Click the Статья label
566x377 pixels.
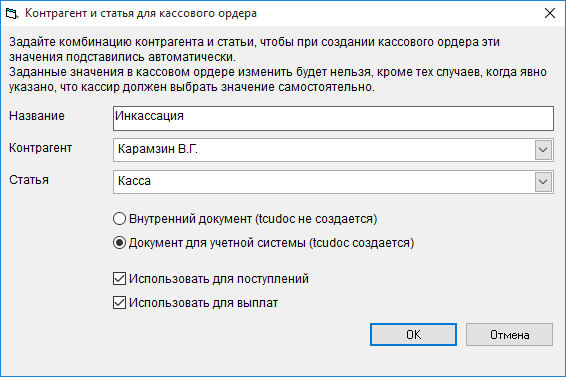click(x=29, y=180)
